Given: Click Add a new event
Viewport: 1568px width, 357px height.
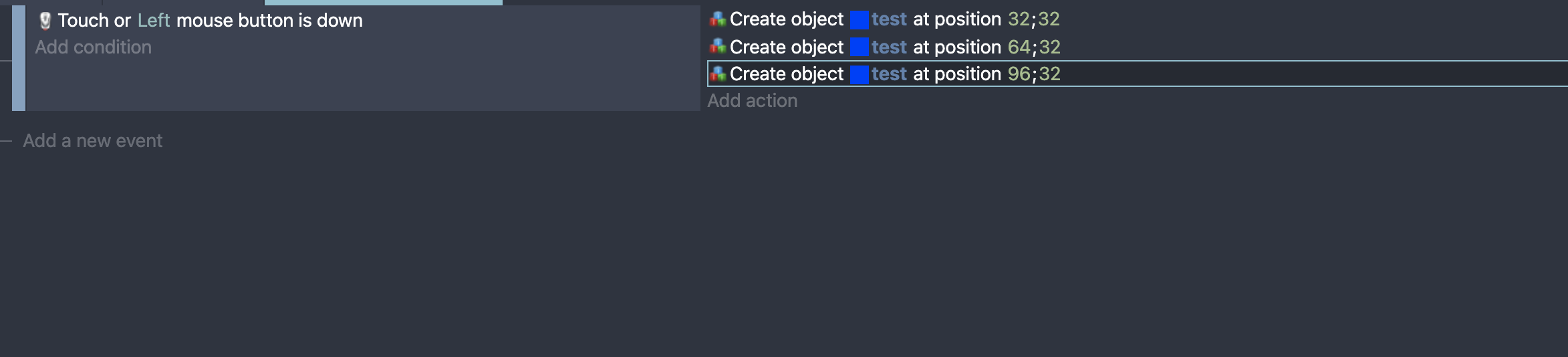Looking at the screenshot, I should point(92,140).
